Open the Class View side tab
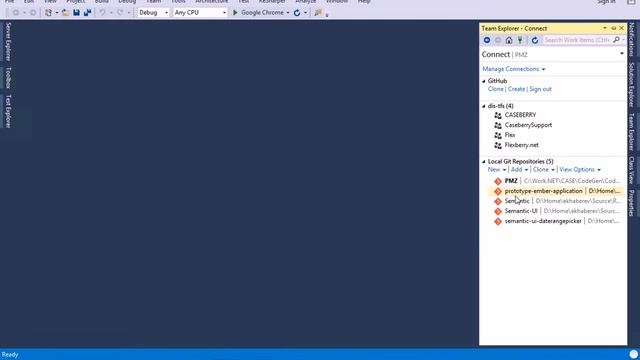This screenshot has height=360, width=640. tap(631, 170)
